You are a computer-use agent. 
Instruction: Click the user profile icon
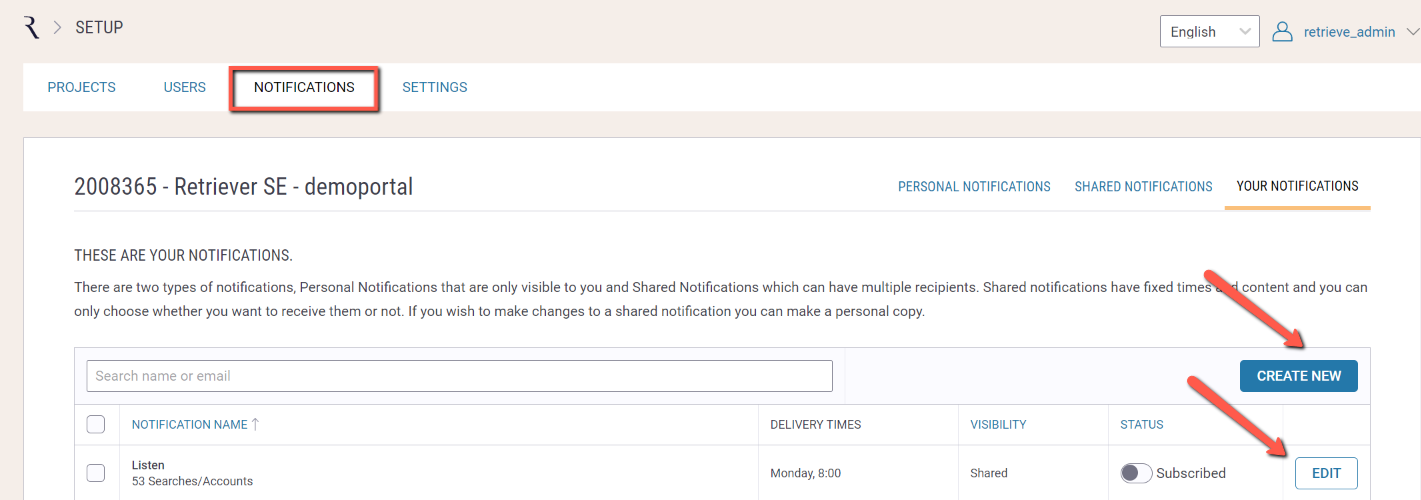coord(1282,32)
